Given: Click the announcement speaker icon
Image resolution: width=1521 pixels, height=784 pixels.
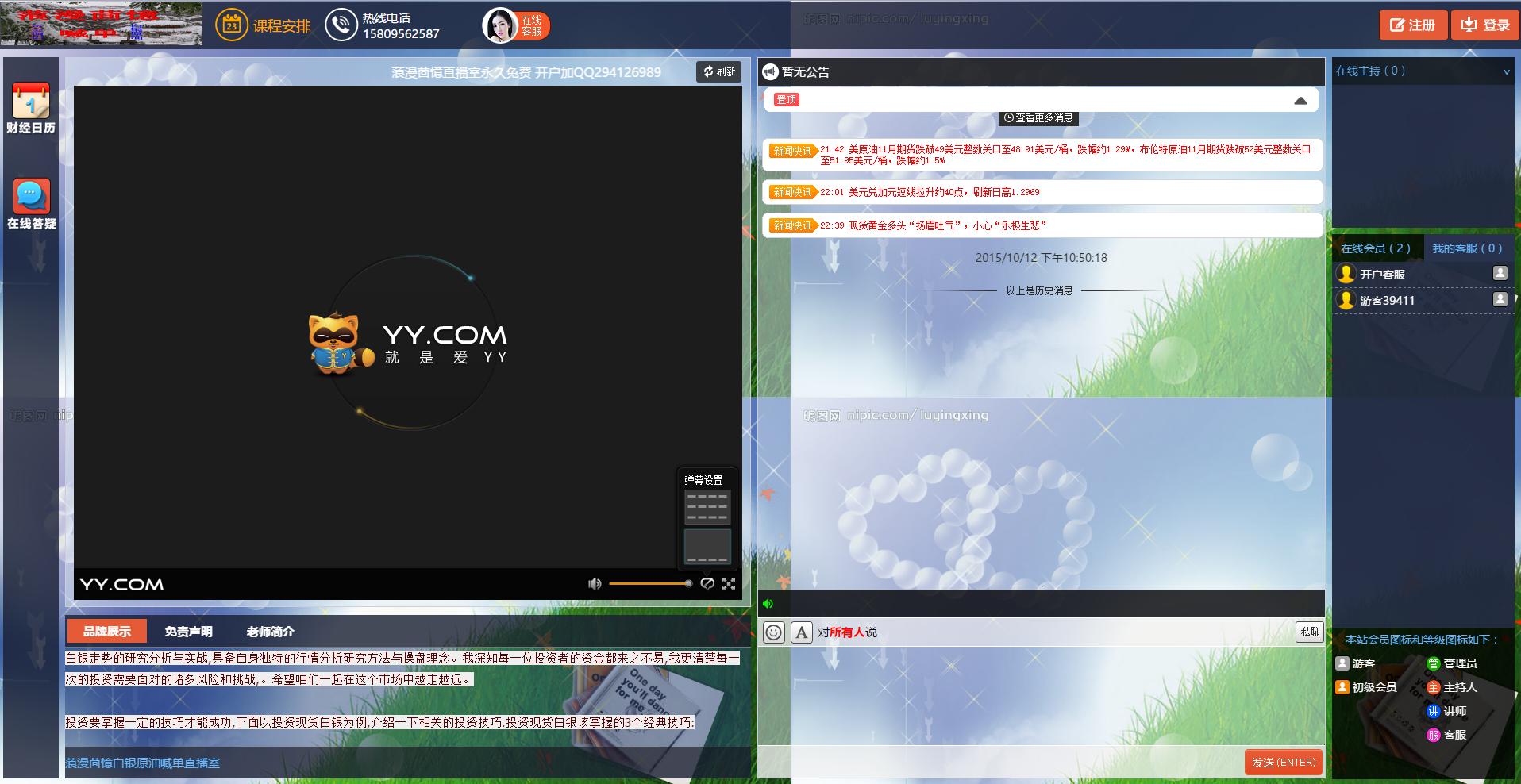Looking at the screenshot, I should (x=770, y=72).
